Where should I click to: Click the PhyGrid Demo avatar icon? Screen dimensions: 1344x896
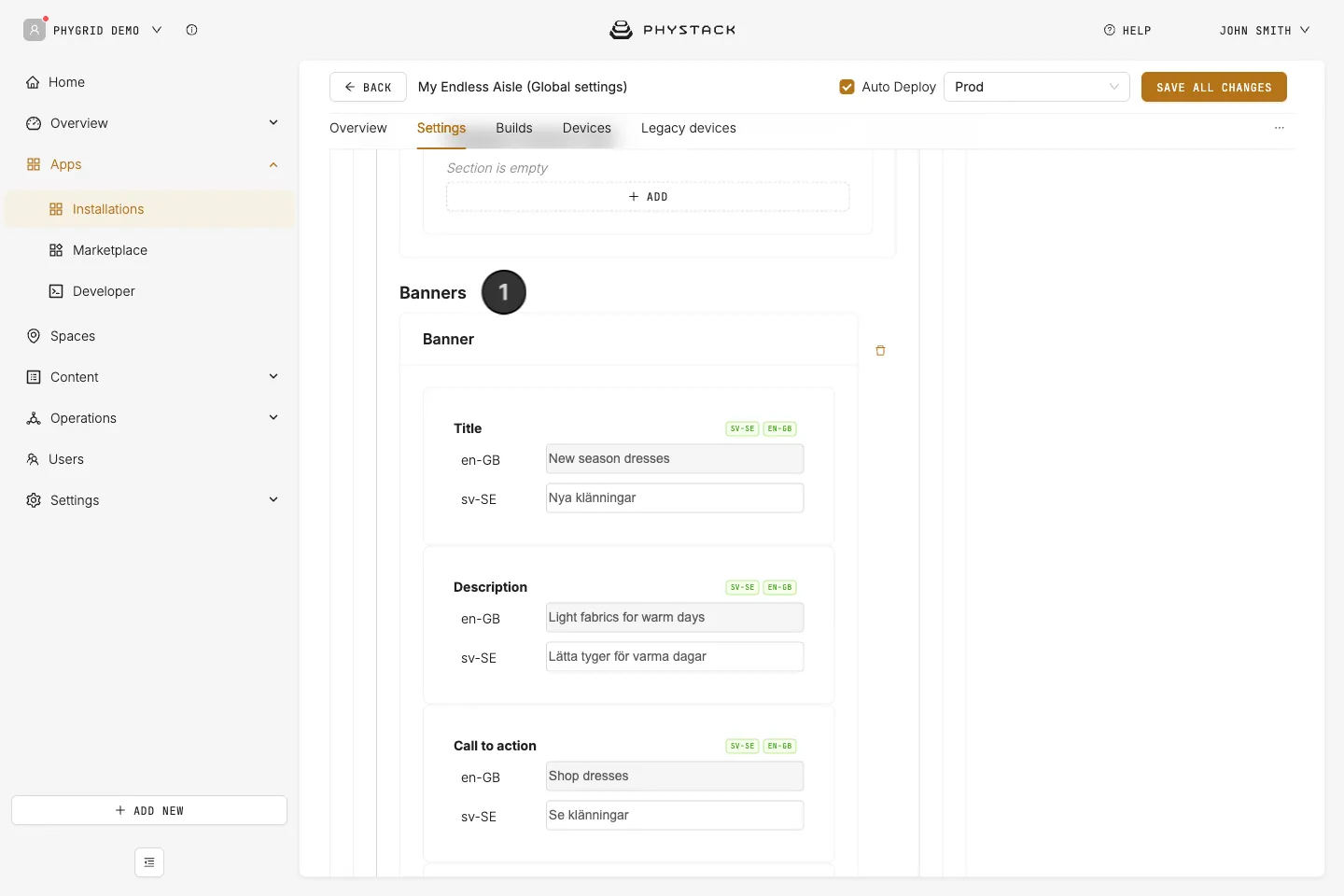(x=35, y=30)
